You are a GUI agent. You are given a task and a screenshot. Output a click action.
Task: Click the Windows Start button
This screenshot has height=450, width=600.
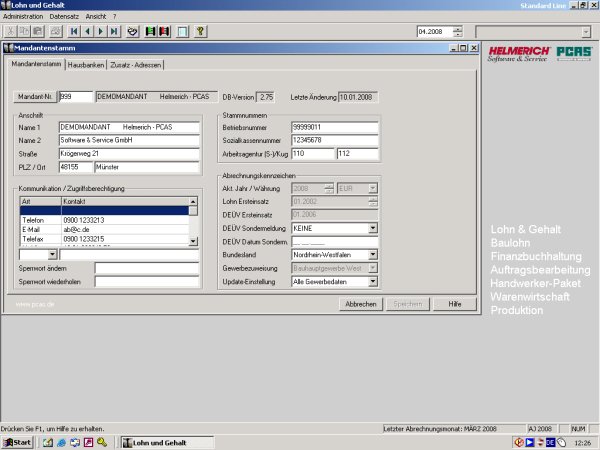pyautogui.click(x=17, y=442)
